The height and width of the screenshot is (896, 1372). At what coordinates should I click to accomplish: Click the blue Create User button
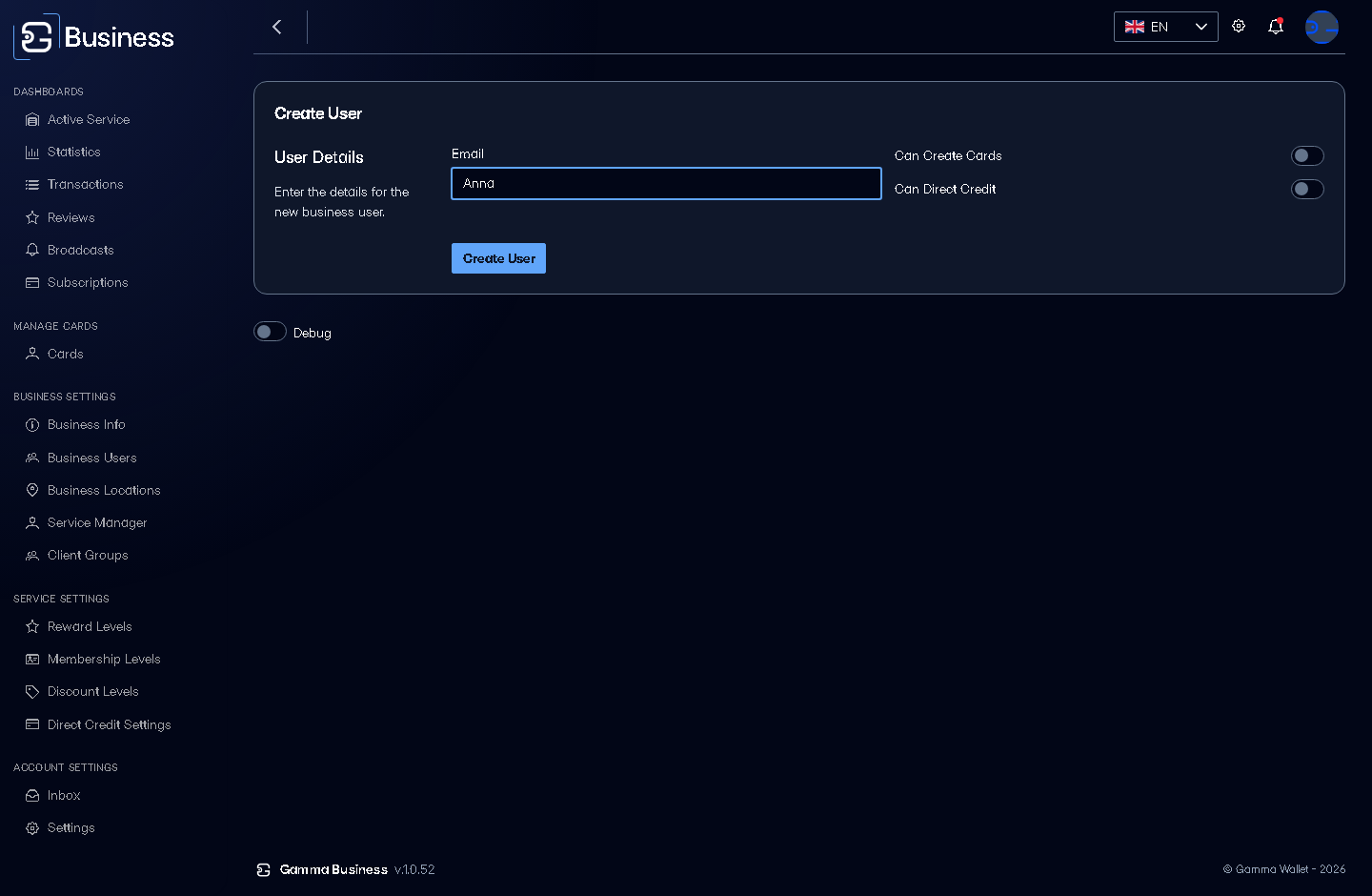498,258
